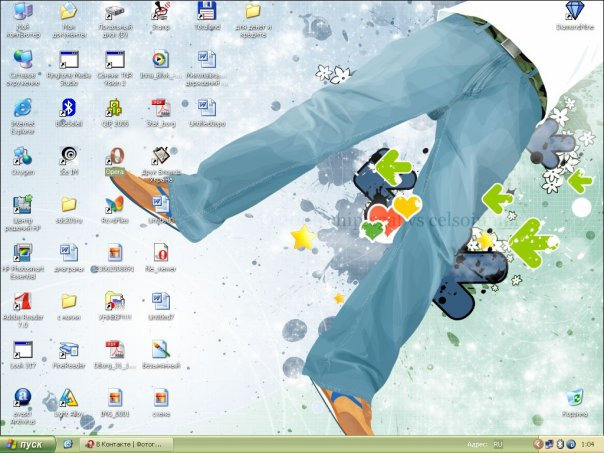Launch Adobe Reader 7.0 shortcut
This screenshot has height=453, width=604.
[x=23, y=301]
